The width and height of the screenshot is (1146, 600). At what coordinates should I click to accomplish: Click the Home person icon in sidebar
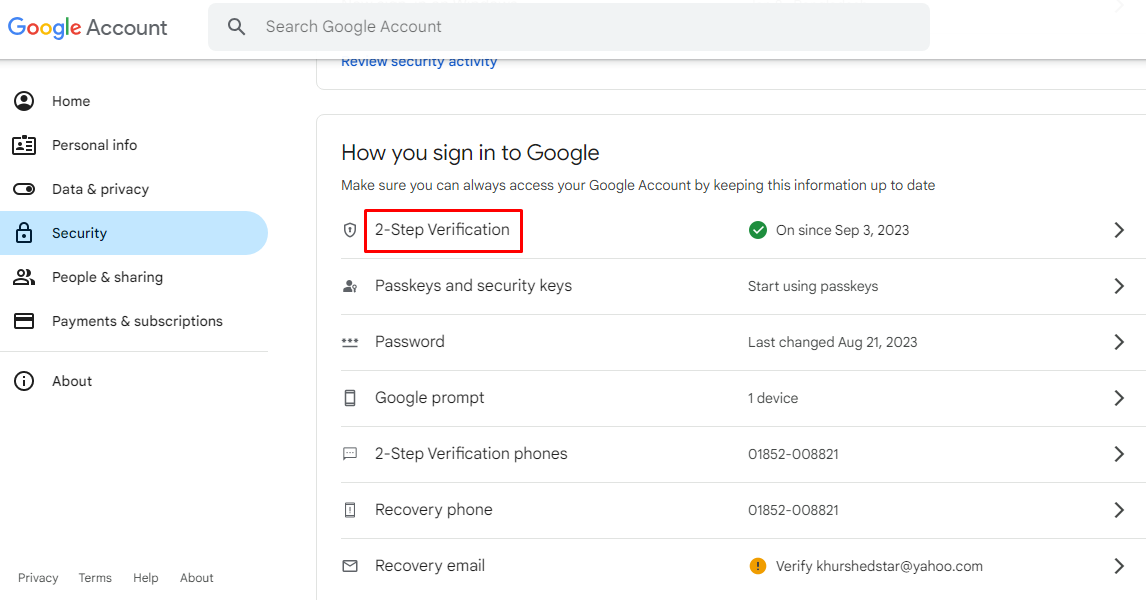coord(24,101)
